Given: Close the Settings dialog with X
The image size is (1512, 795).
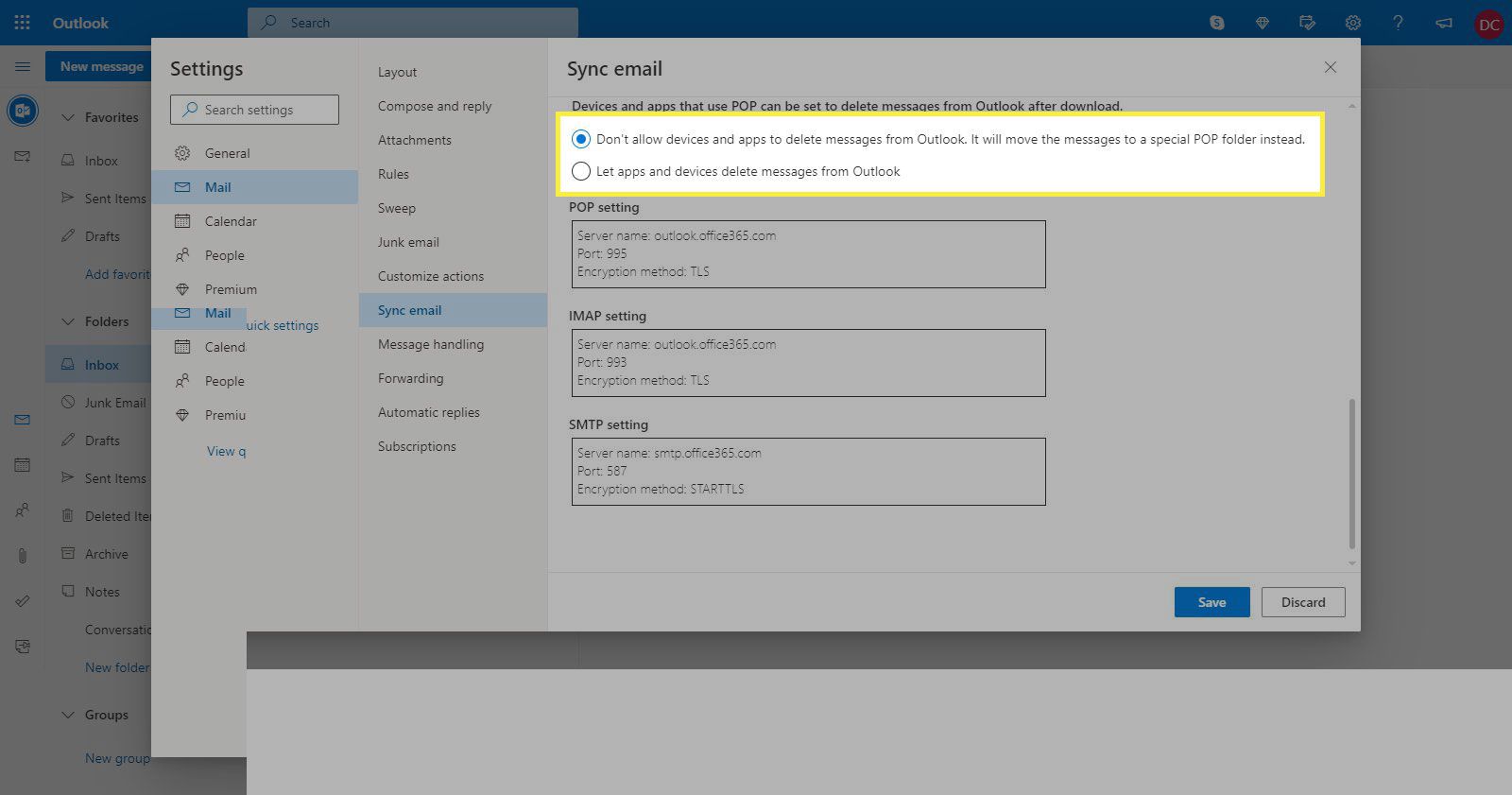Looking at the screenshot, I should pos(1331,67).
